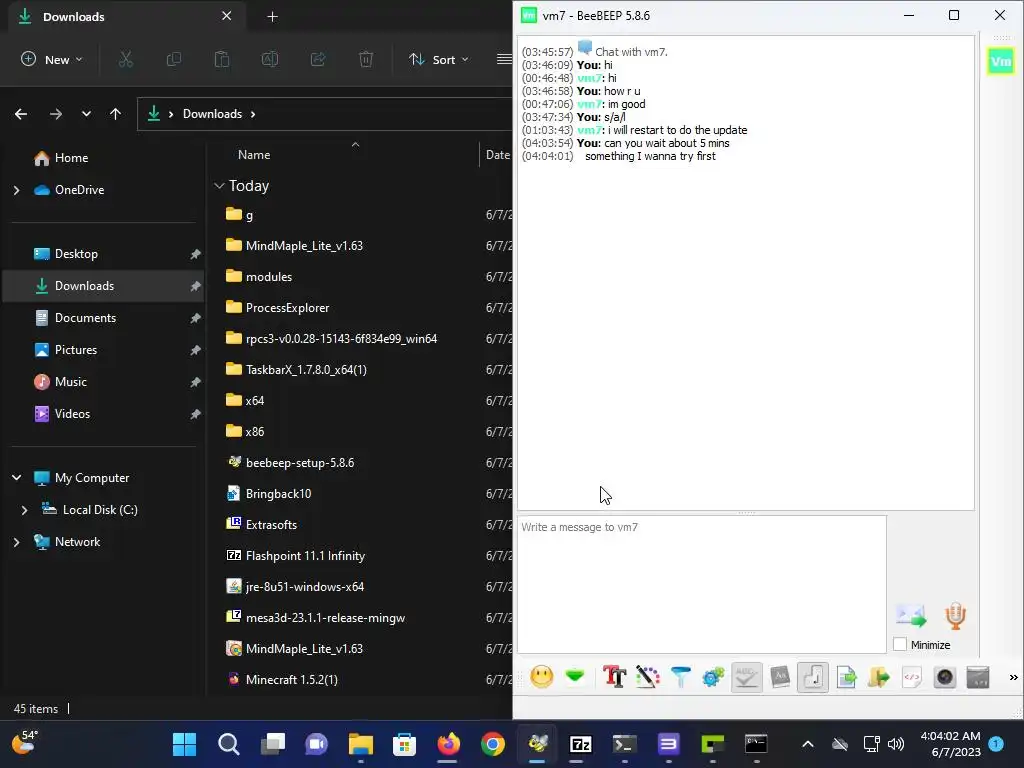Select the beebeep-setup-5.8.6 file

click(x=290, y=462)
